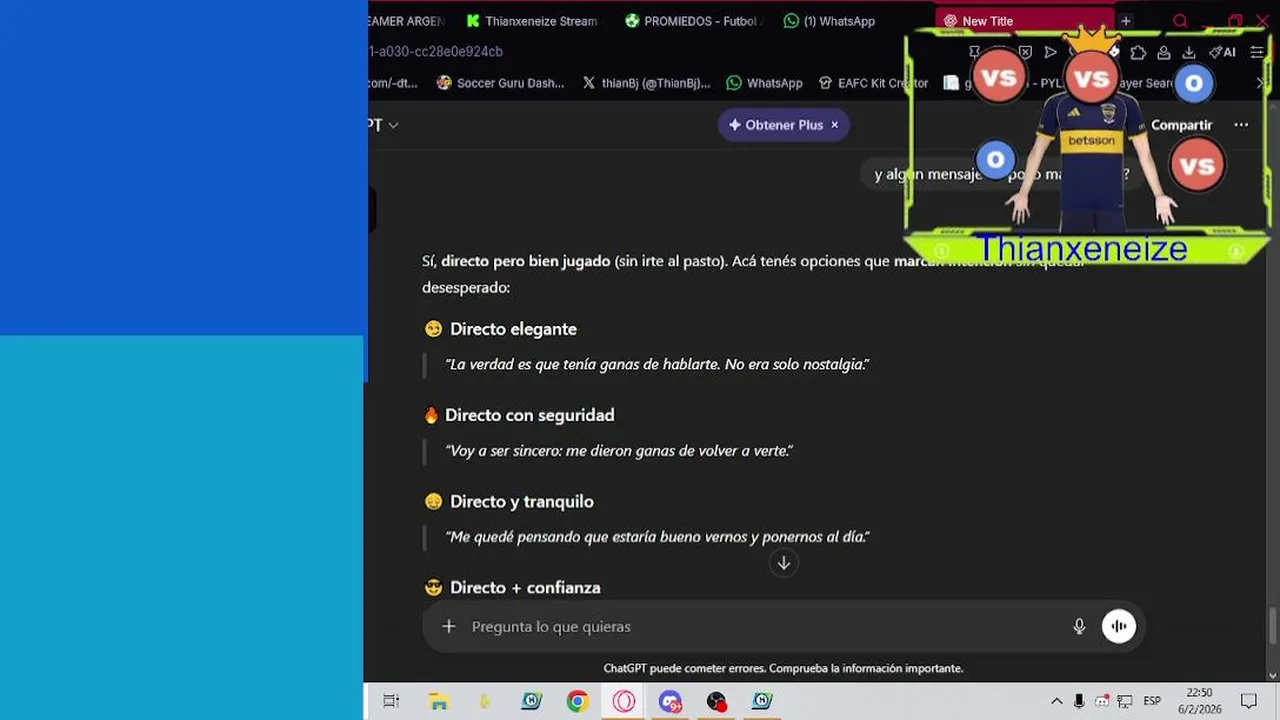The width and height of the screenshot is (1280, 720).
Task: Click the Compartir share button
Action: click(x=1181, y=125)
